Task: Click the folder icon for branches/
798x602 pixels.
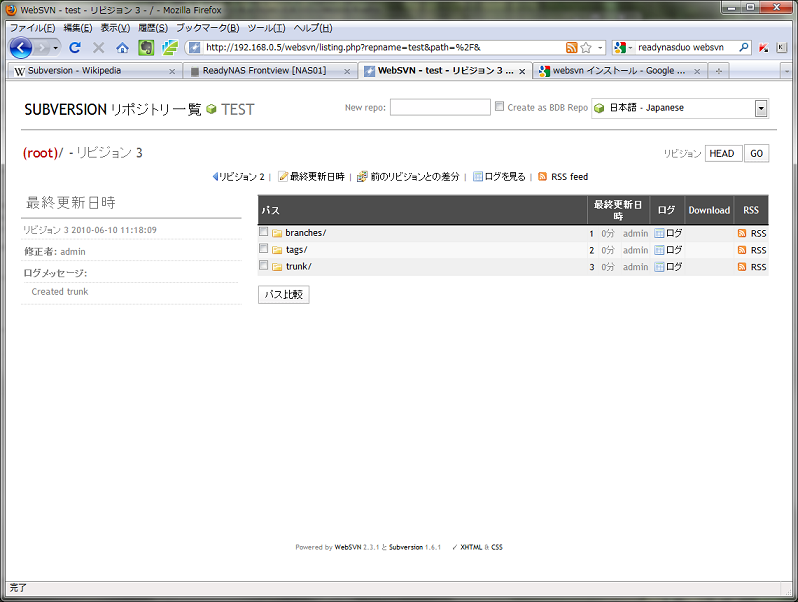Action: tap(277, 234)
